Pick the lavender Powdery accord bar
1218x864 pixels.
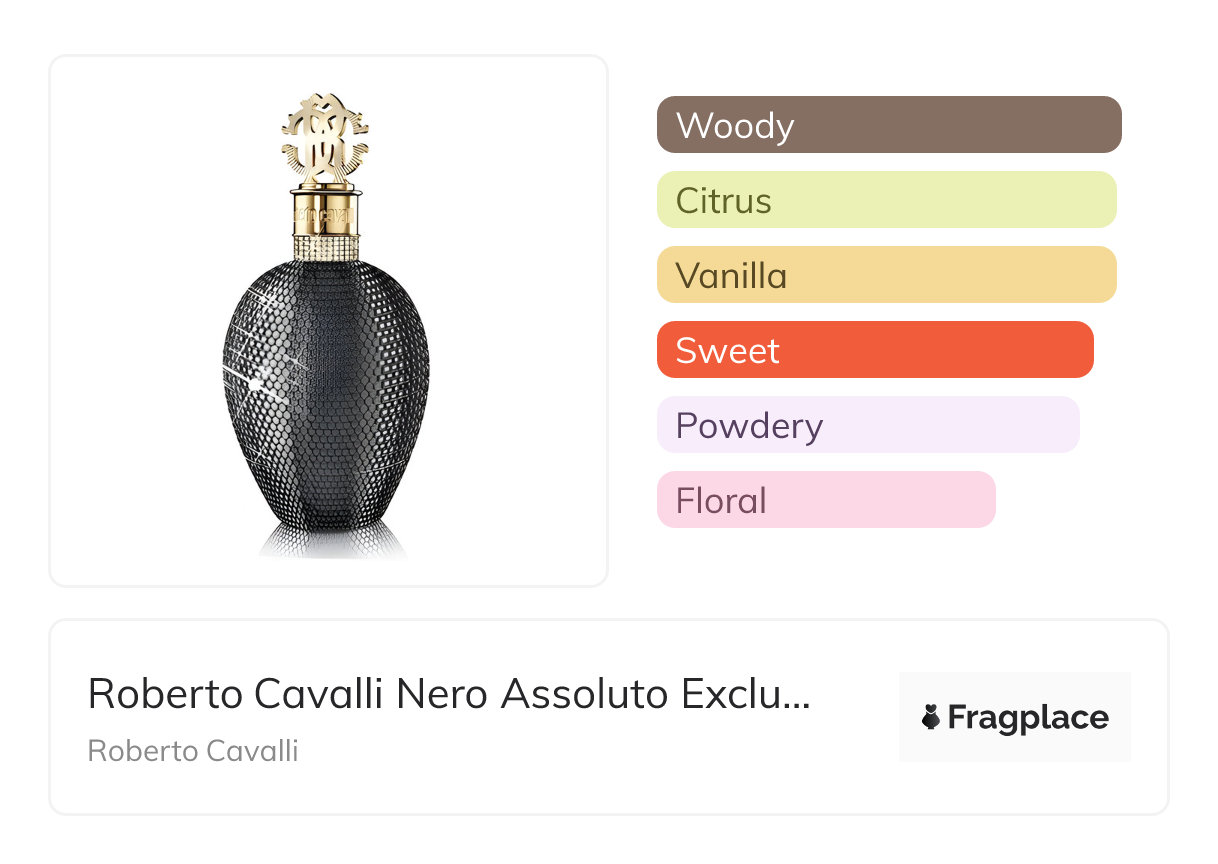tap(868, 425)
